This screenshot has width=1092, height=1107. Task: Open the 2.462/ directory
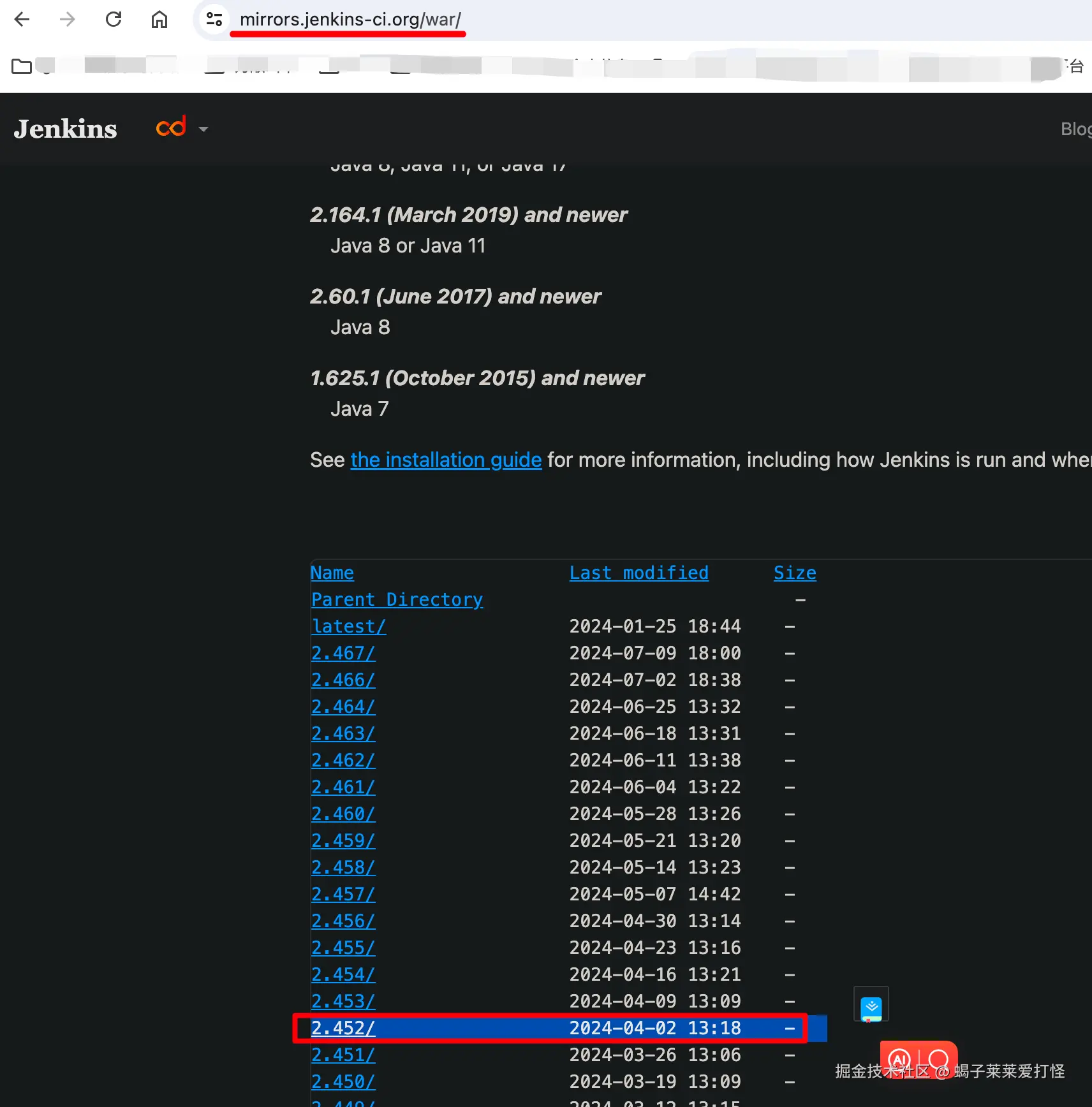[x=343, y=760]
